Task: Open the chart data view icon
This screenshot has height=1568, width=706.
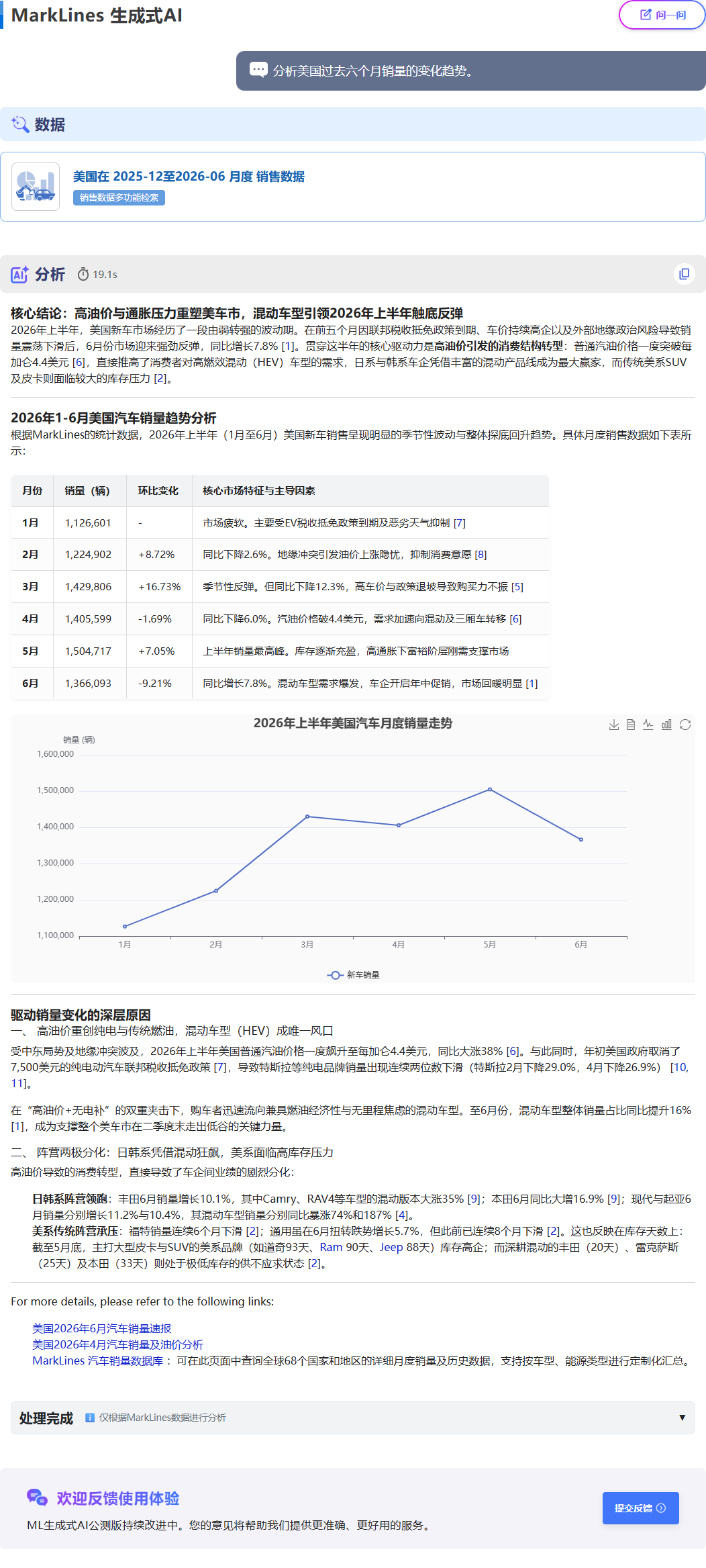Action: [x=631, y=725]
